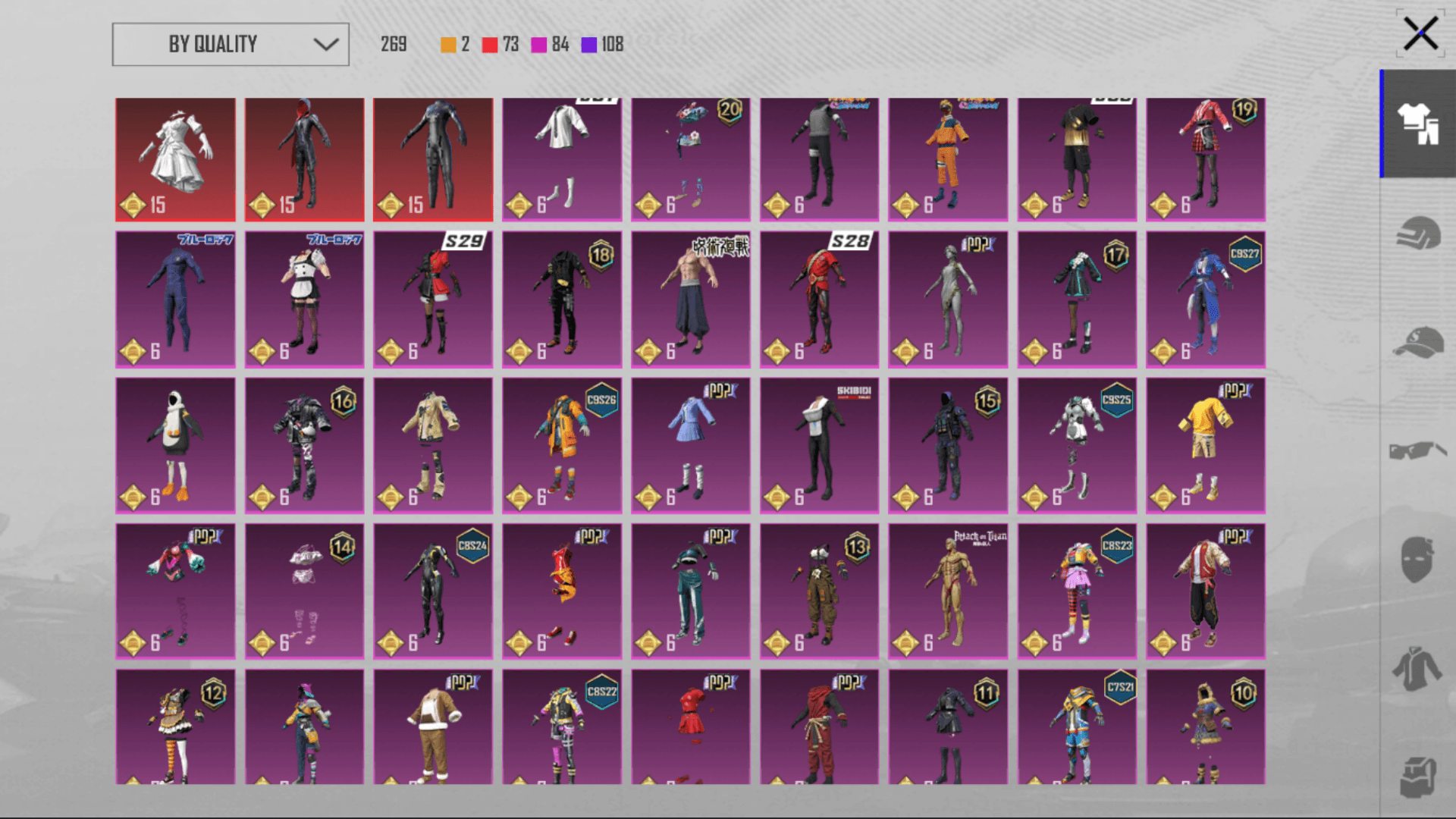This screenshot has width=1456, height=819.
Task: Close the inventory with the X icon
Action: click(1420, 34)
